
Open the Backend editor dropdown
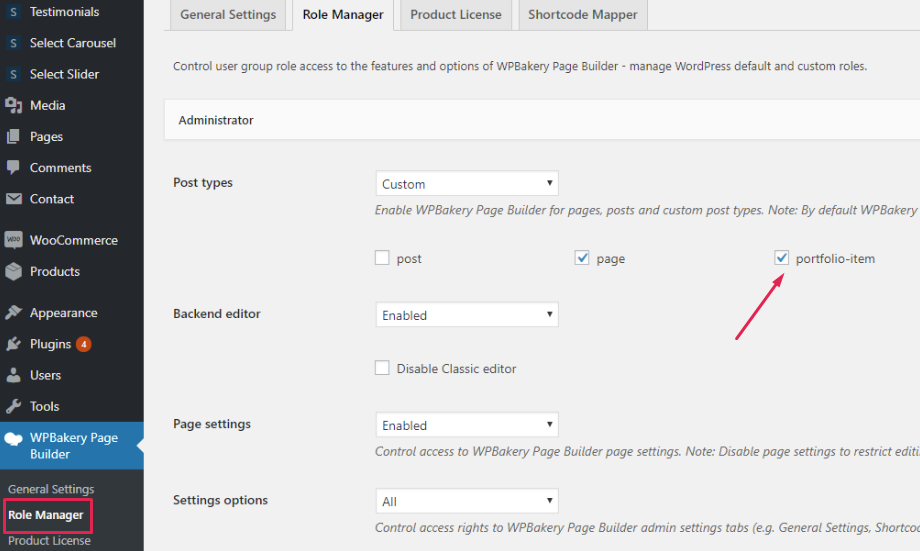click(x=467, y=315)
